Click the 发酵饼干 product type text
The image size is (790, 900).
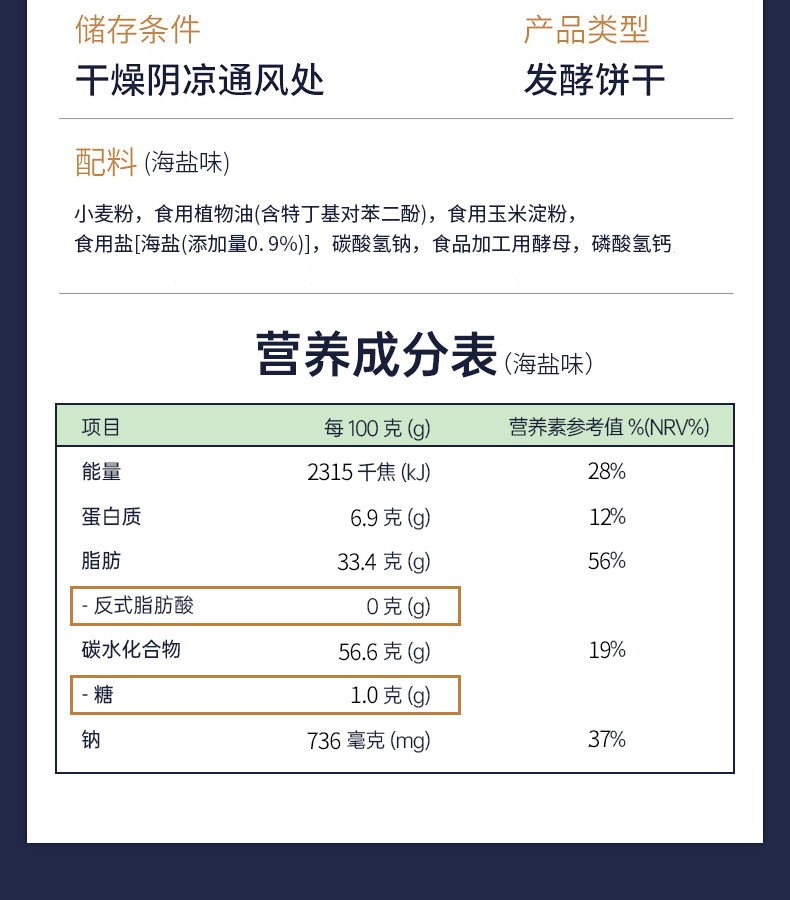click(594, 80)
